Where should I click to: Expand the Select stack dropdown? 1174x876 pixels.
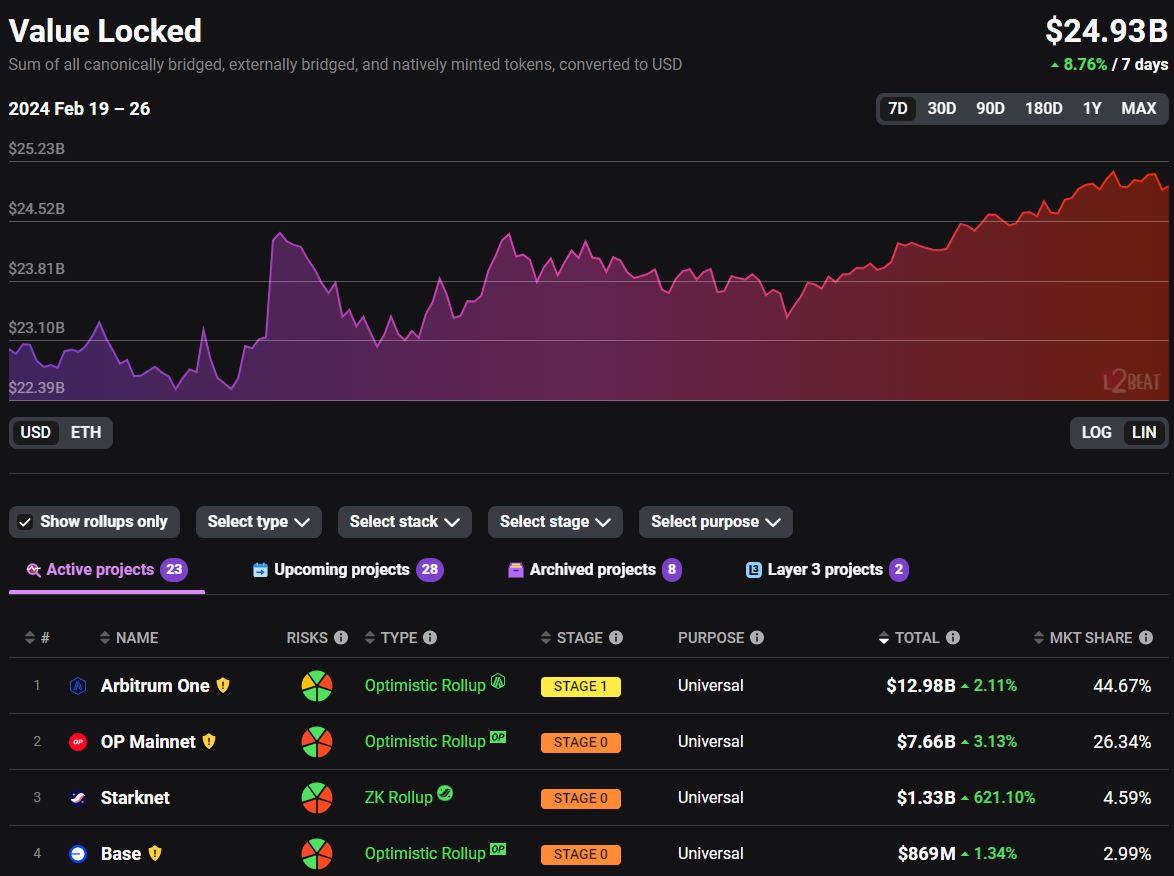(x=404, y=522)
